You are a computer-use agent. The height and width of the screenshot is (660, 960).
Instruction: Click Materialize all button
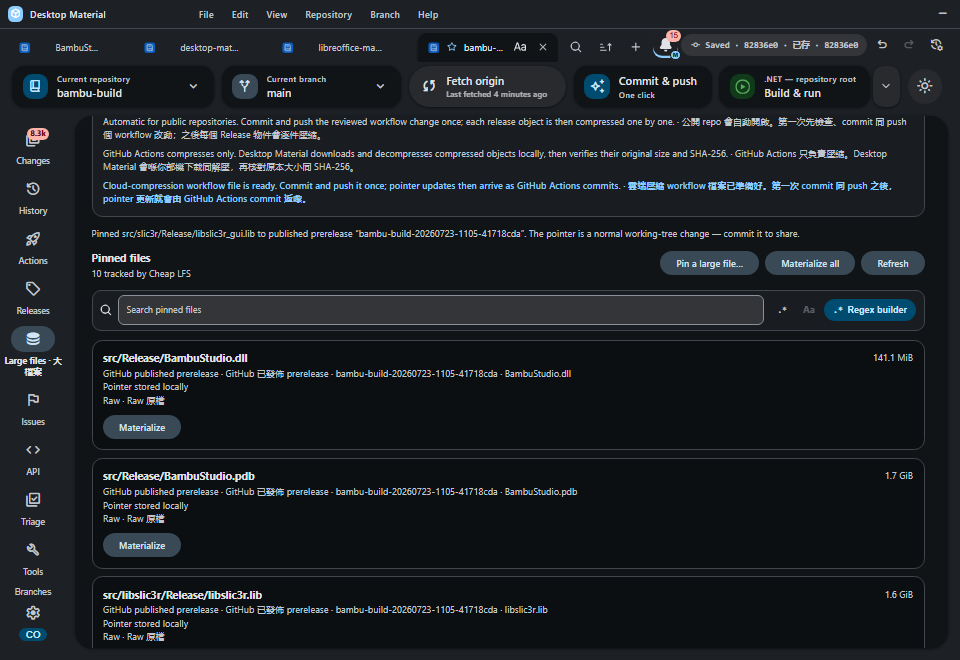[x=810, y=263]
